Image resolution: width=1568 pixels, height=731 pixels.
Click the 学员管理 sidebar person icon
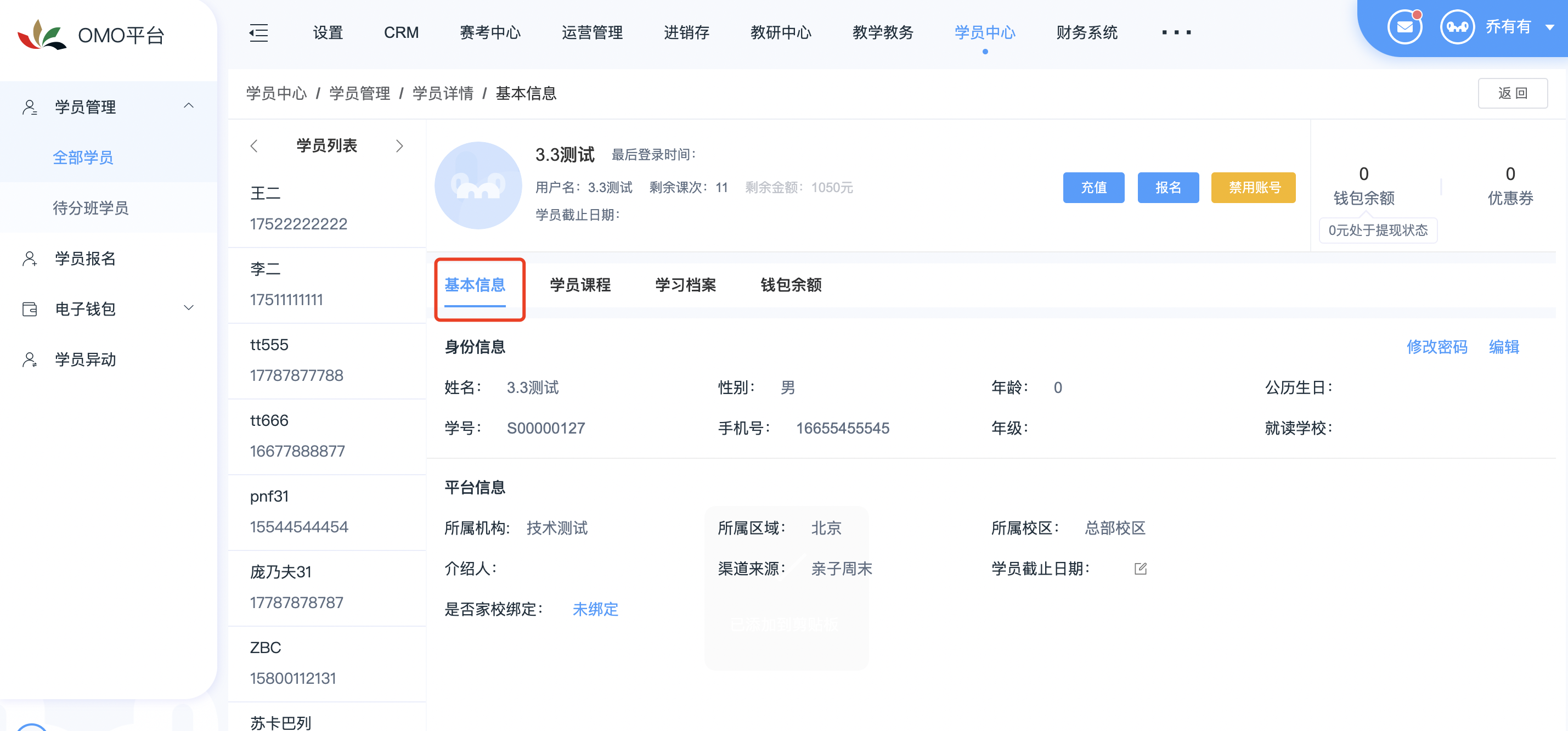pos(30,107)
